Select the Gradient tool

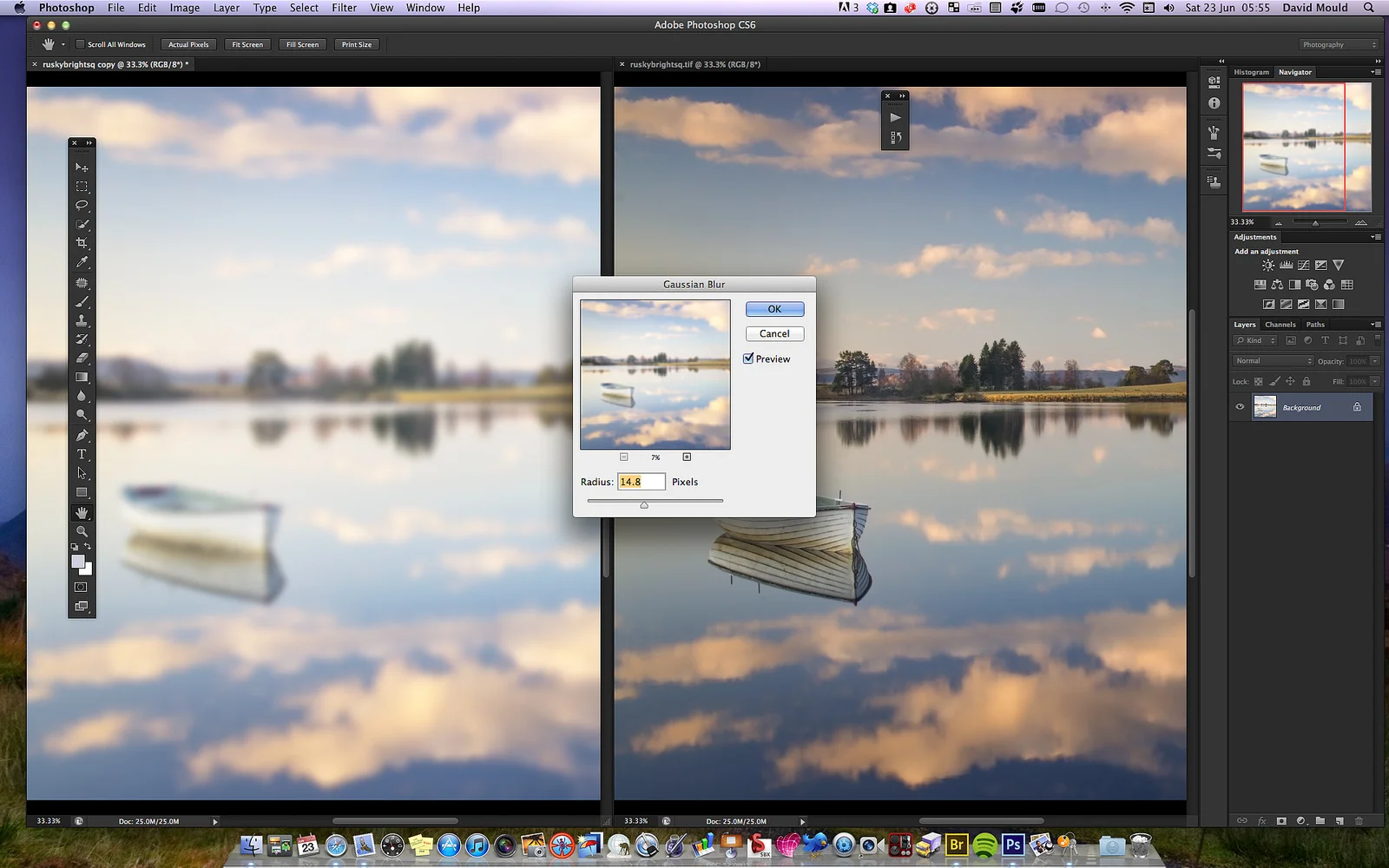[x=82, y=377]
